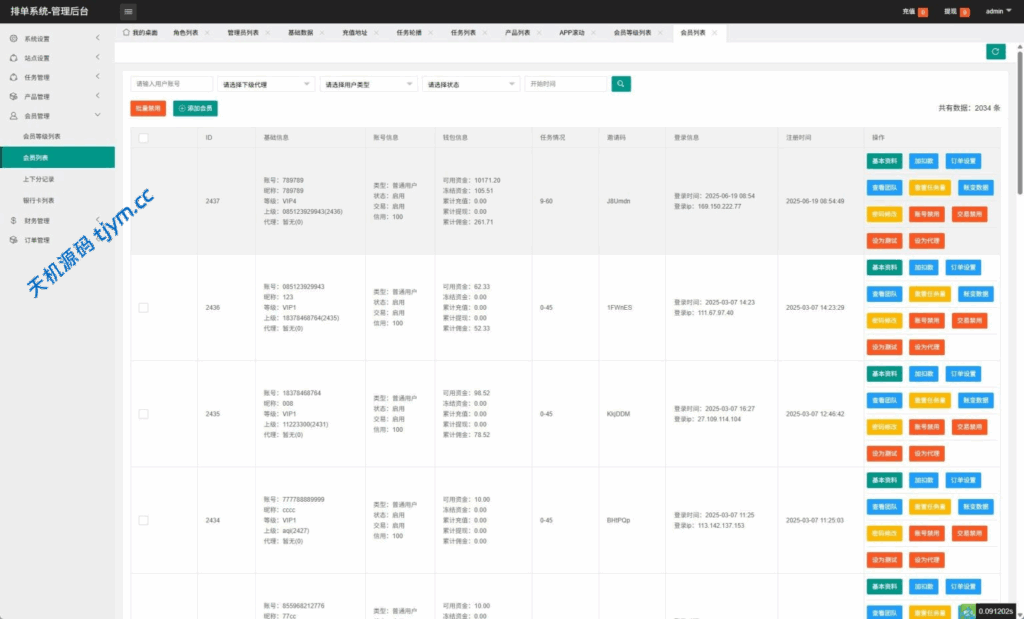Viewport: 1024px width, 619px height.
Task: Click the 请输入用户账号 input field
Action: click(x=171, y=85)
